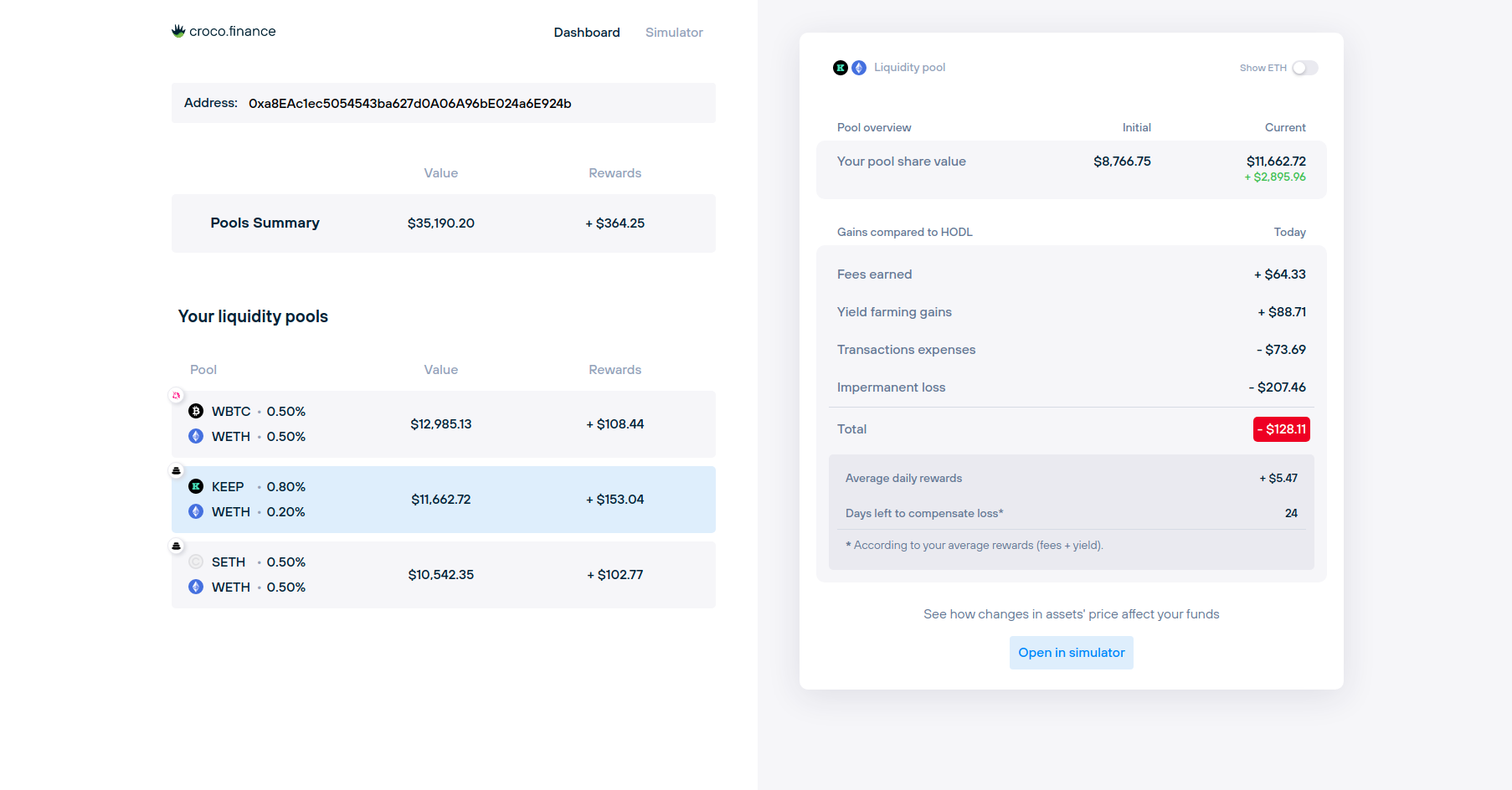Click the Liquidity pool title text
This screenshot has width=1512, height=790.
click(x=909, y=68)
